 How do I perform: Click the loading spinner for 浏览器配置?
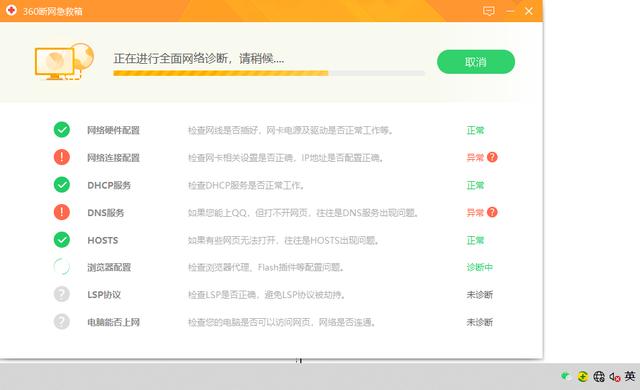coord(62,267)
